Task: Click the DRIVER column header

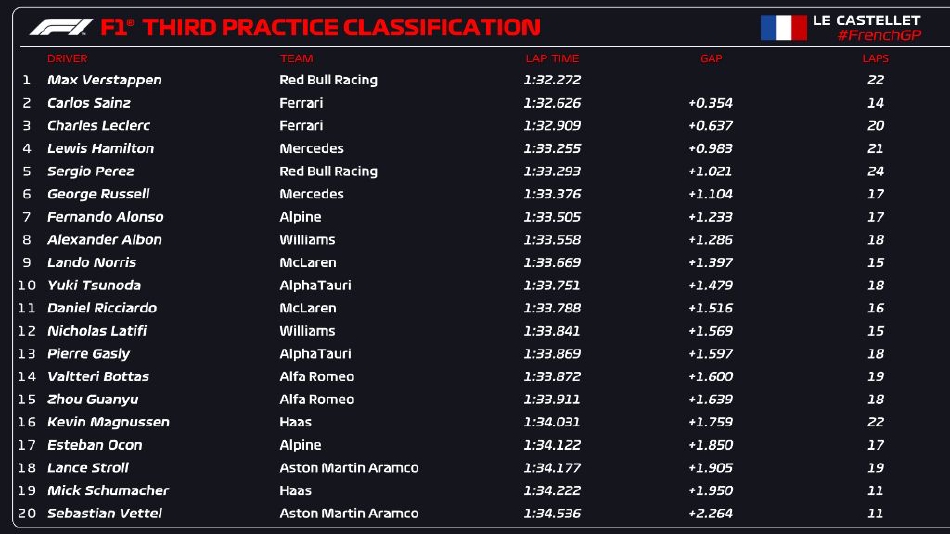Action: [x=67, y=59]
